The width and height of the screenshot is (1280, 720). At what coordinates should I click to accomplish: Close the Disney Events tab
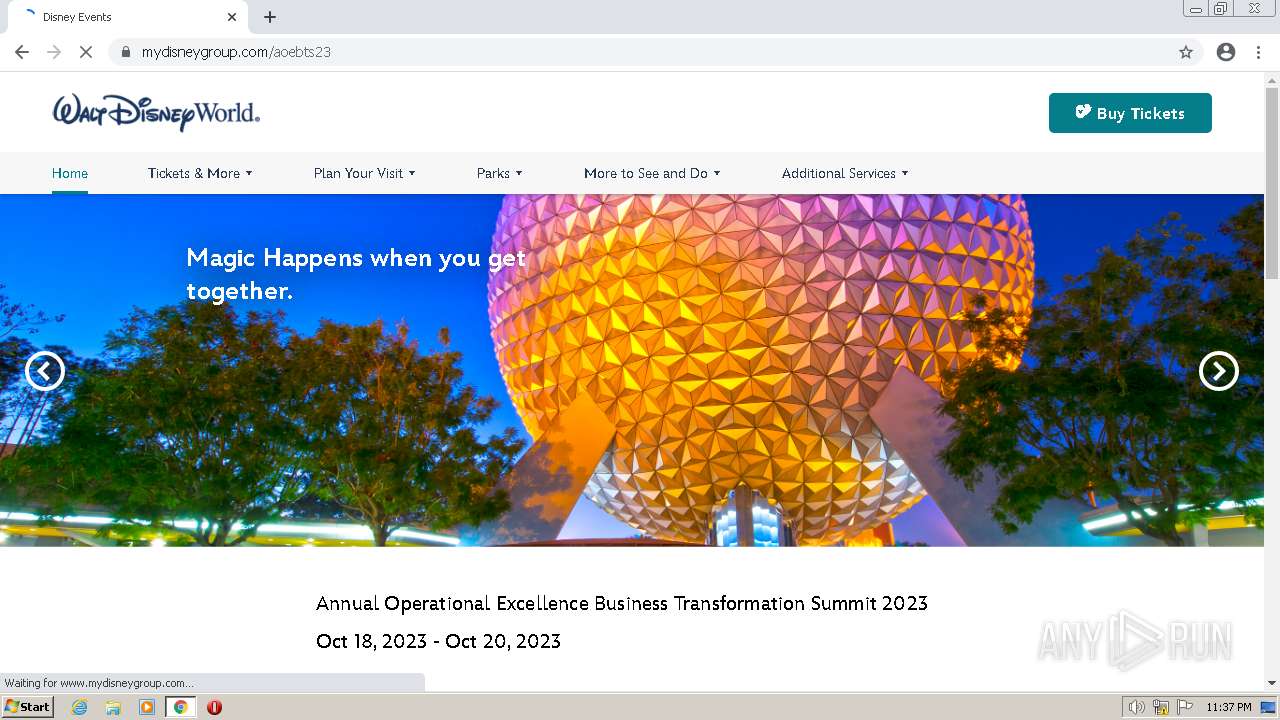(232, 17)
